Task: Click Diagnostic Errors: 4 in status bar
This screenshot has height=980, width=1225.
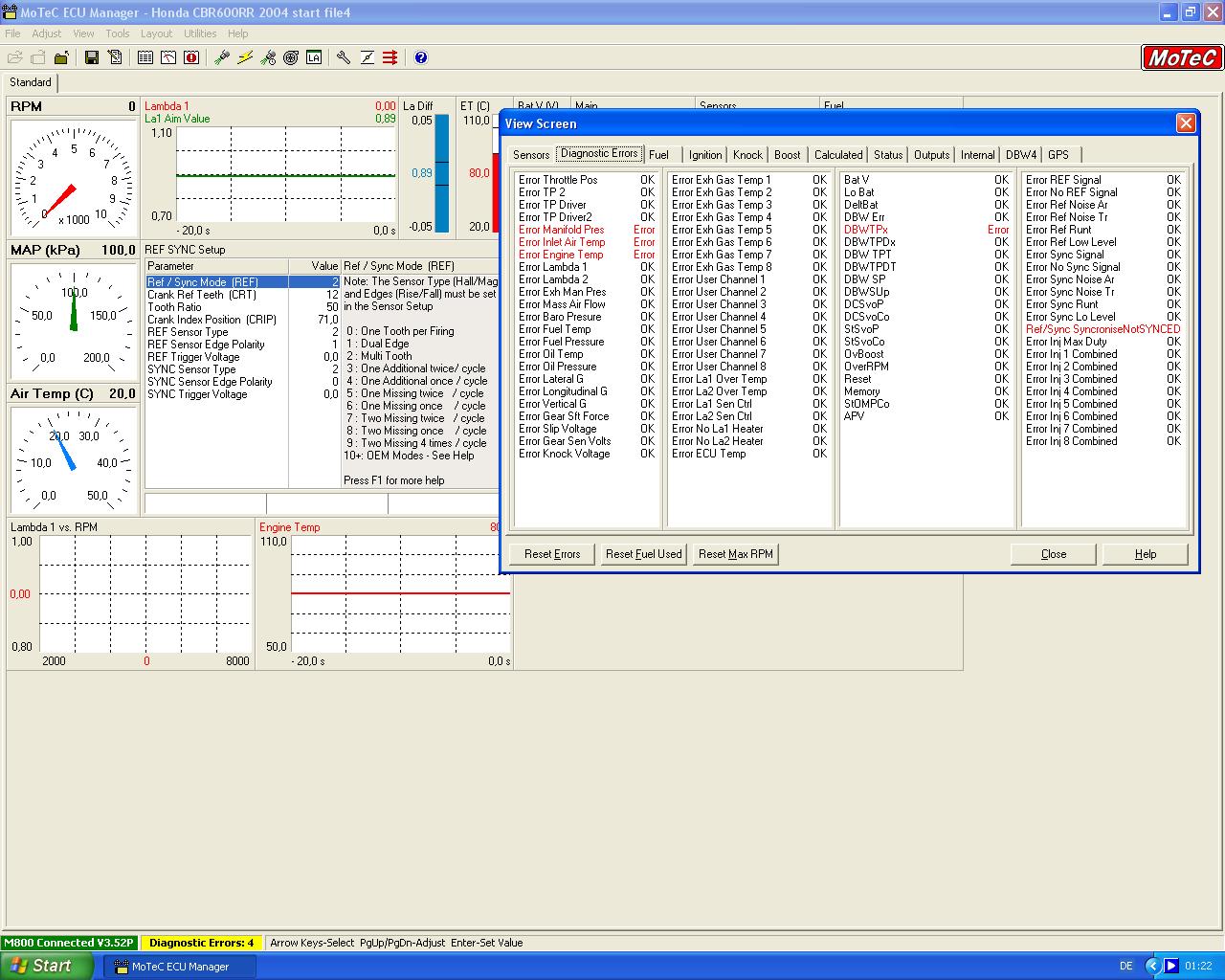Action: 202,943
